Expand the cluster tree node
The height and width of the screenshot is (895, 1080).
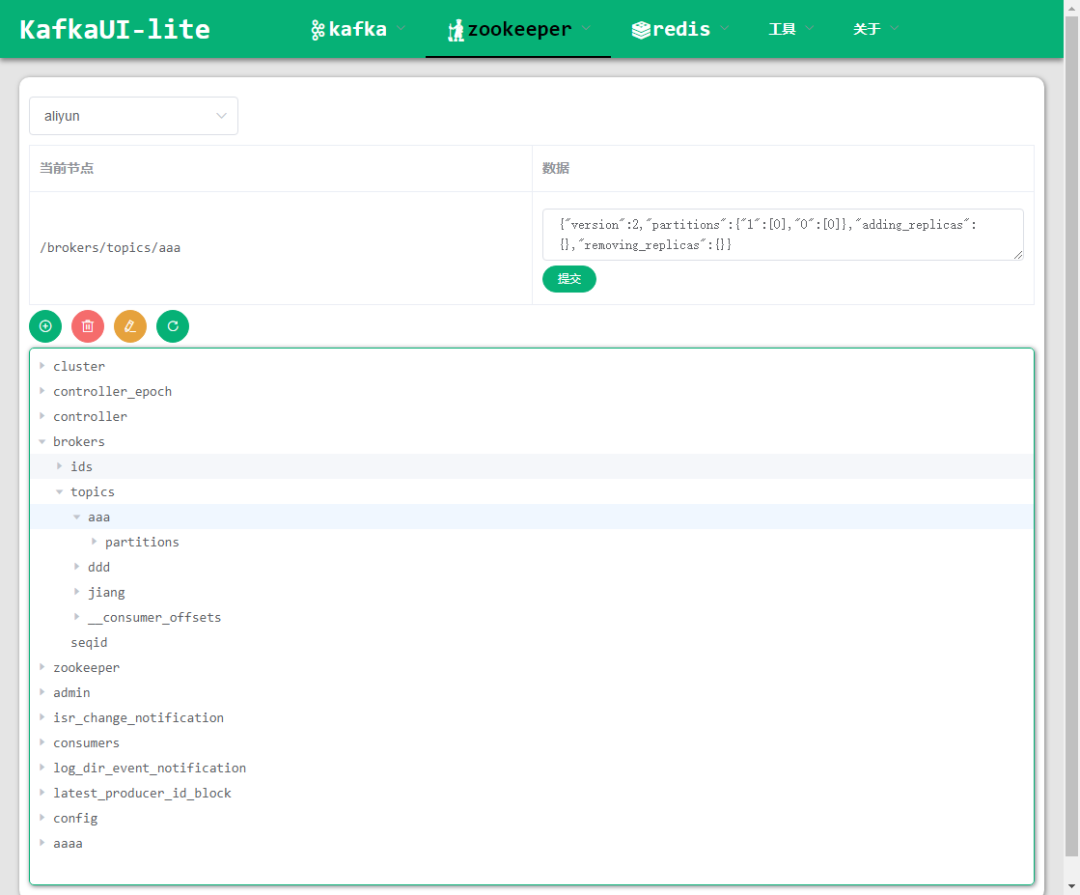(42, 366)
